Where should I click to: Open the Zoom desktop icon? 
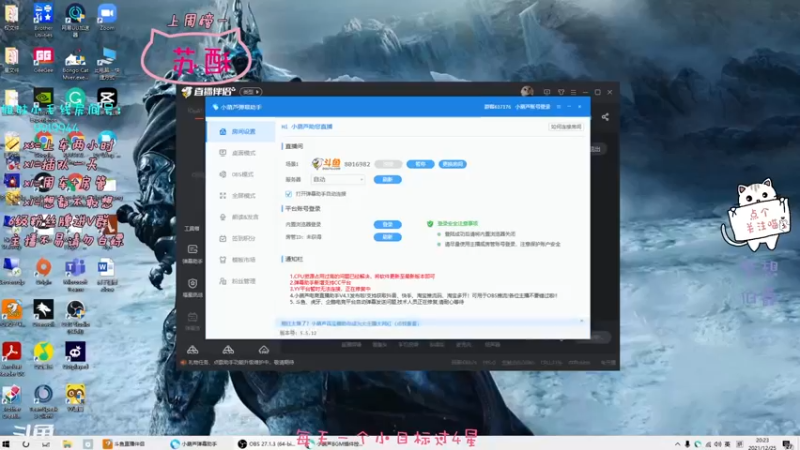tap(107, 17)
